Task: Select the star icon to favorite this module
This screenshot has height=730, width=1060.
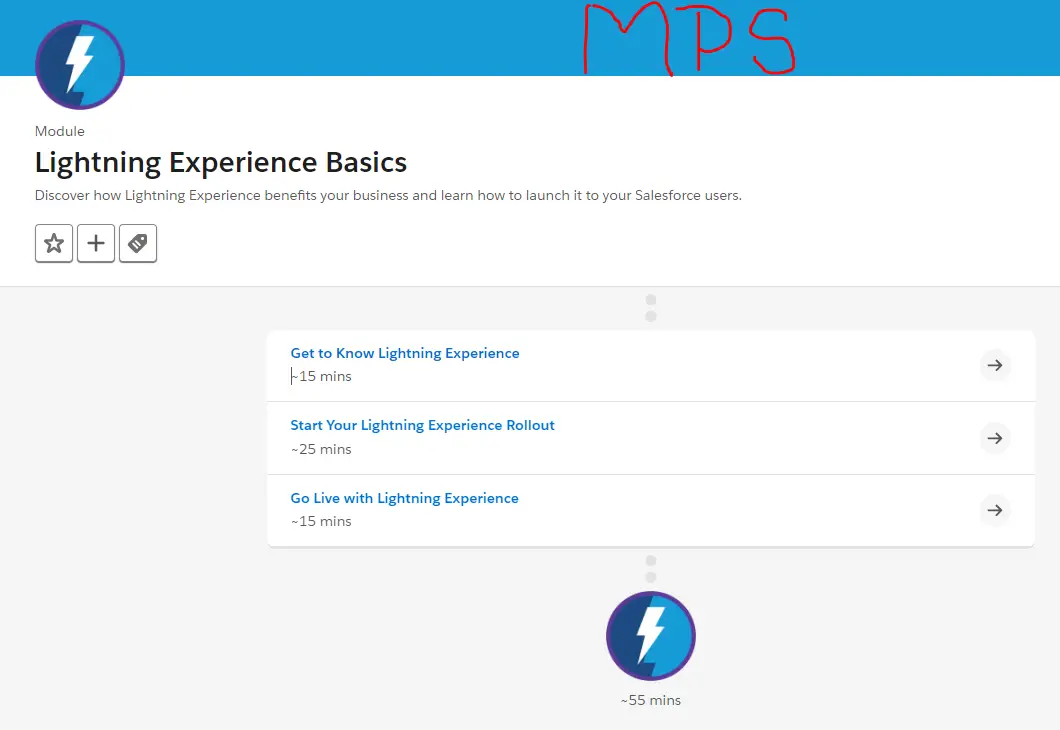Action: [53, 243]
